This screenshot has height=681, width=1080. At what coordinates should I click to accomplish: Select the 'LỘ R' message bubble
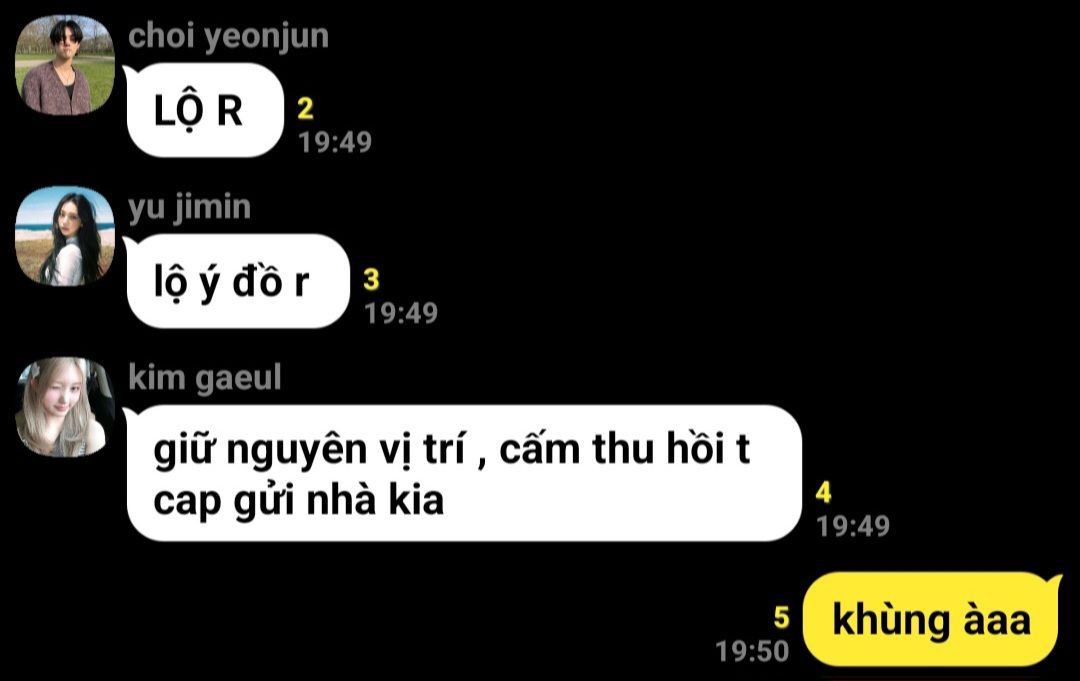coord(205,110)
